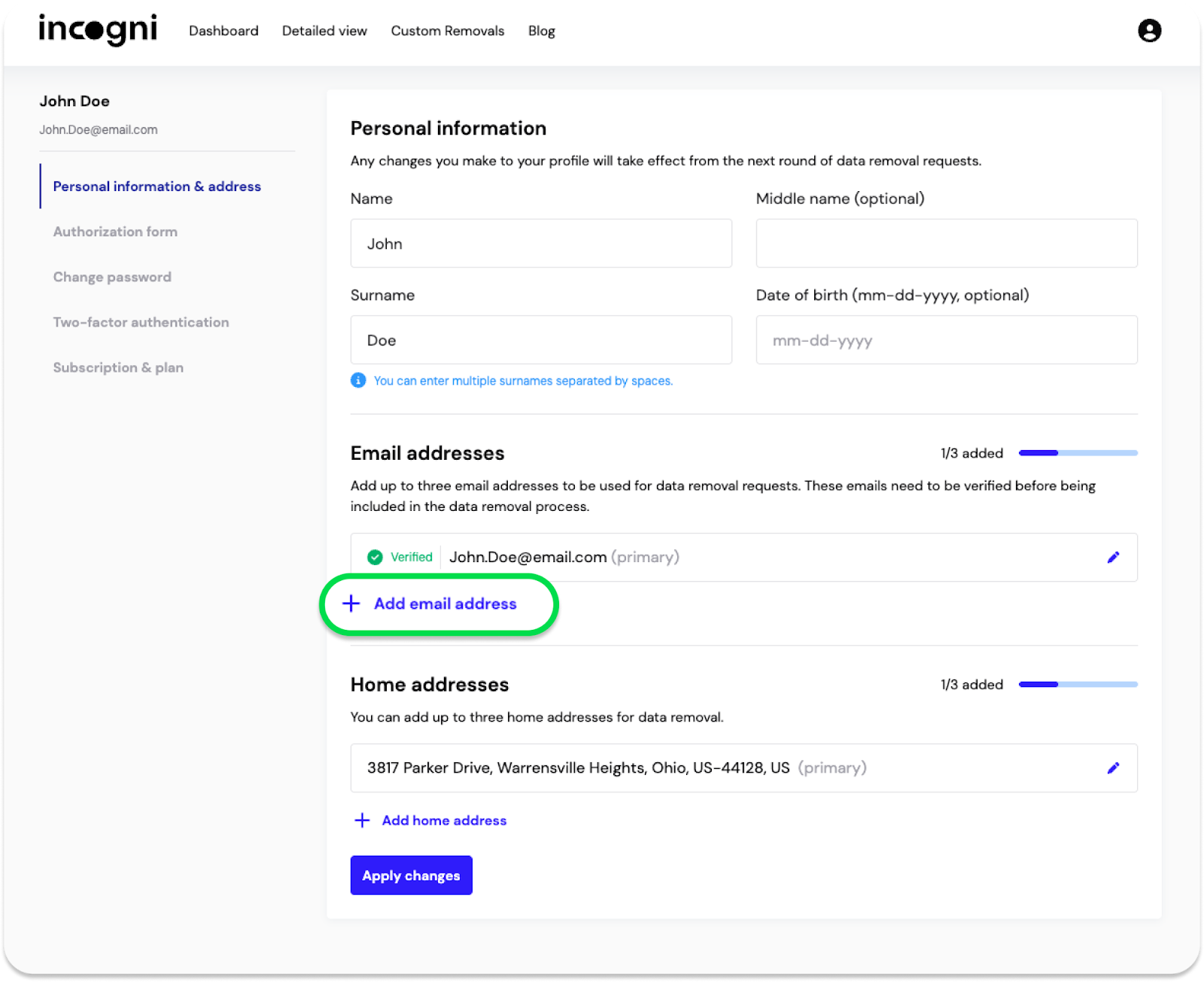
Task: Edit the primary home address pencil icon
Action: (x=1113, y=768)
